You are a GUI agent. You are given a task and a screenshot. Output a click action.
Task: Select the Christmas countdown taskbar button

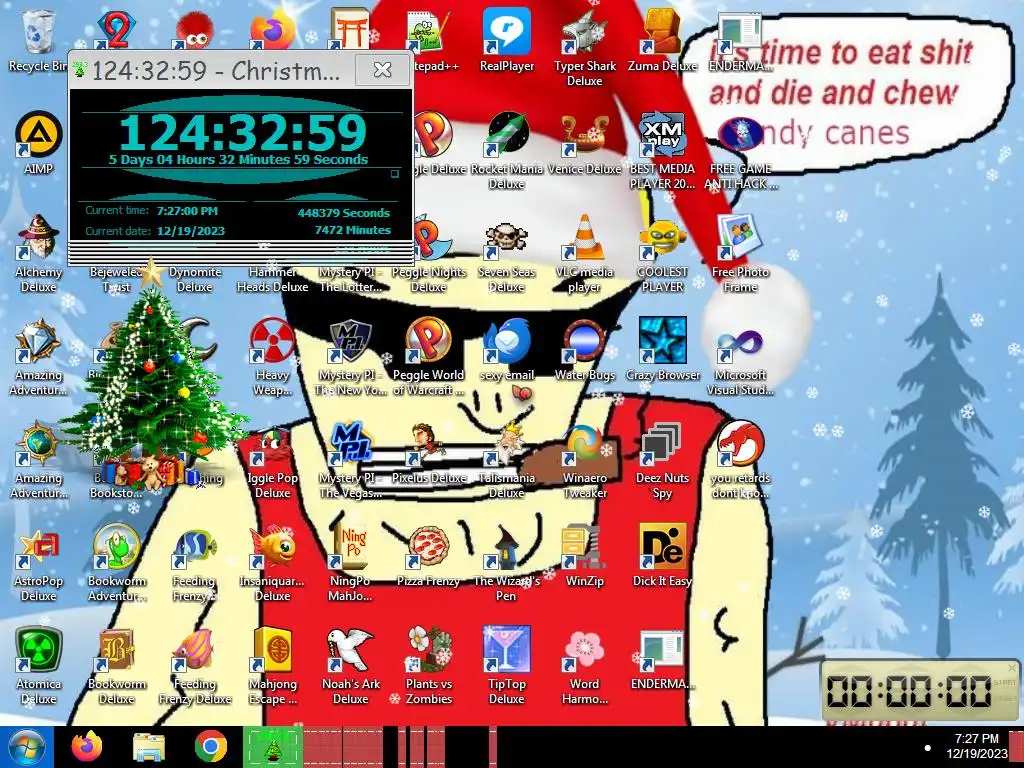(x=272, y=747)
